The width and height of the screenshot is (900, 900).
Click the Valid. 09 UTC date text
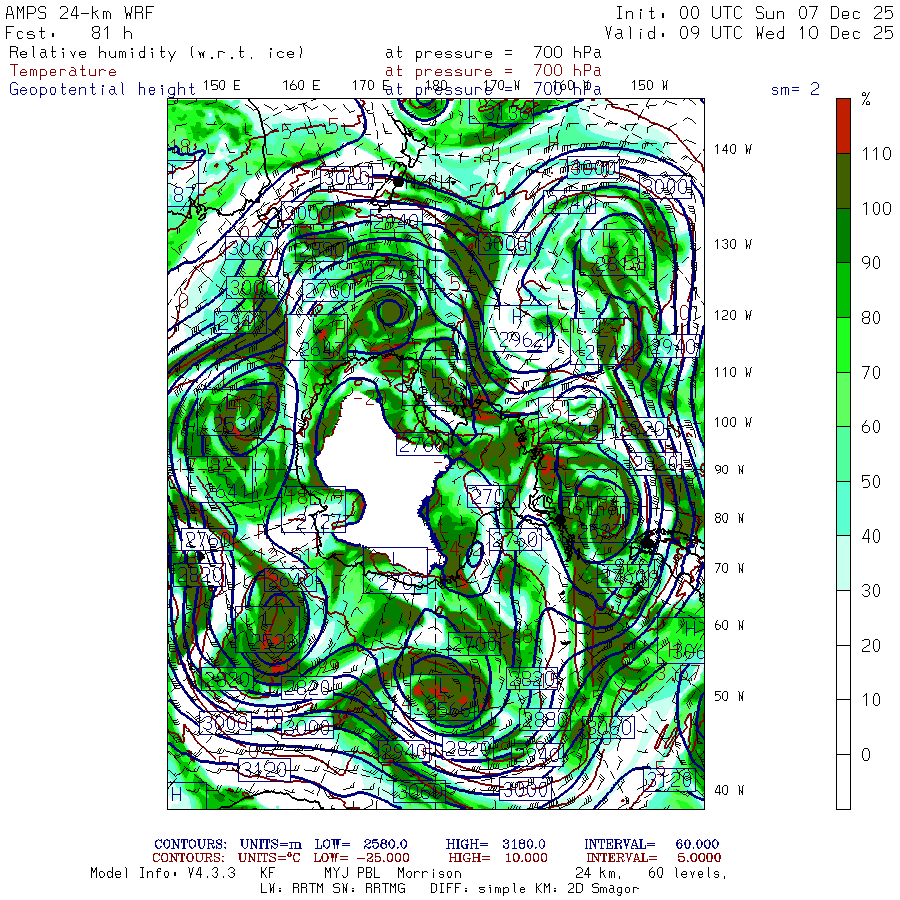pyautogui.click(x=753, y=32)
